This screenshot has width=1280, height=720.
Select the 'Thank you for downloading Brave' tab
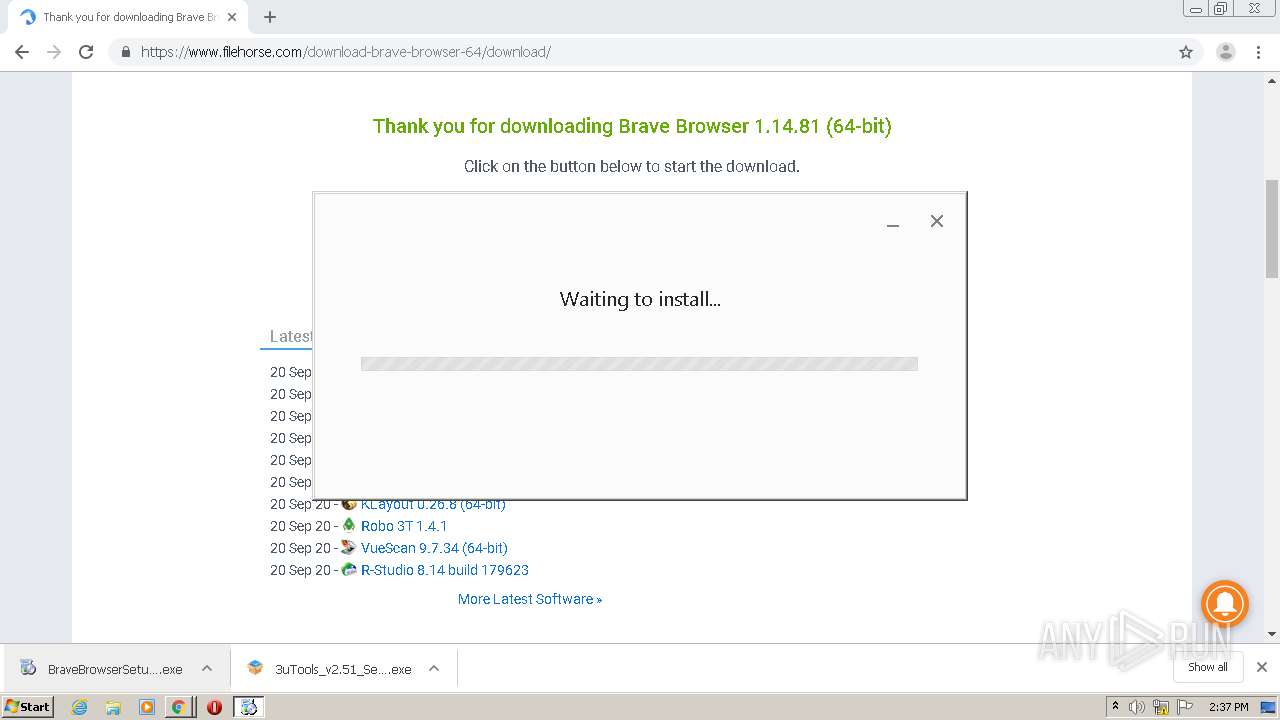click(x=126, y=17)
